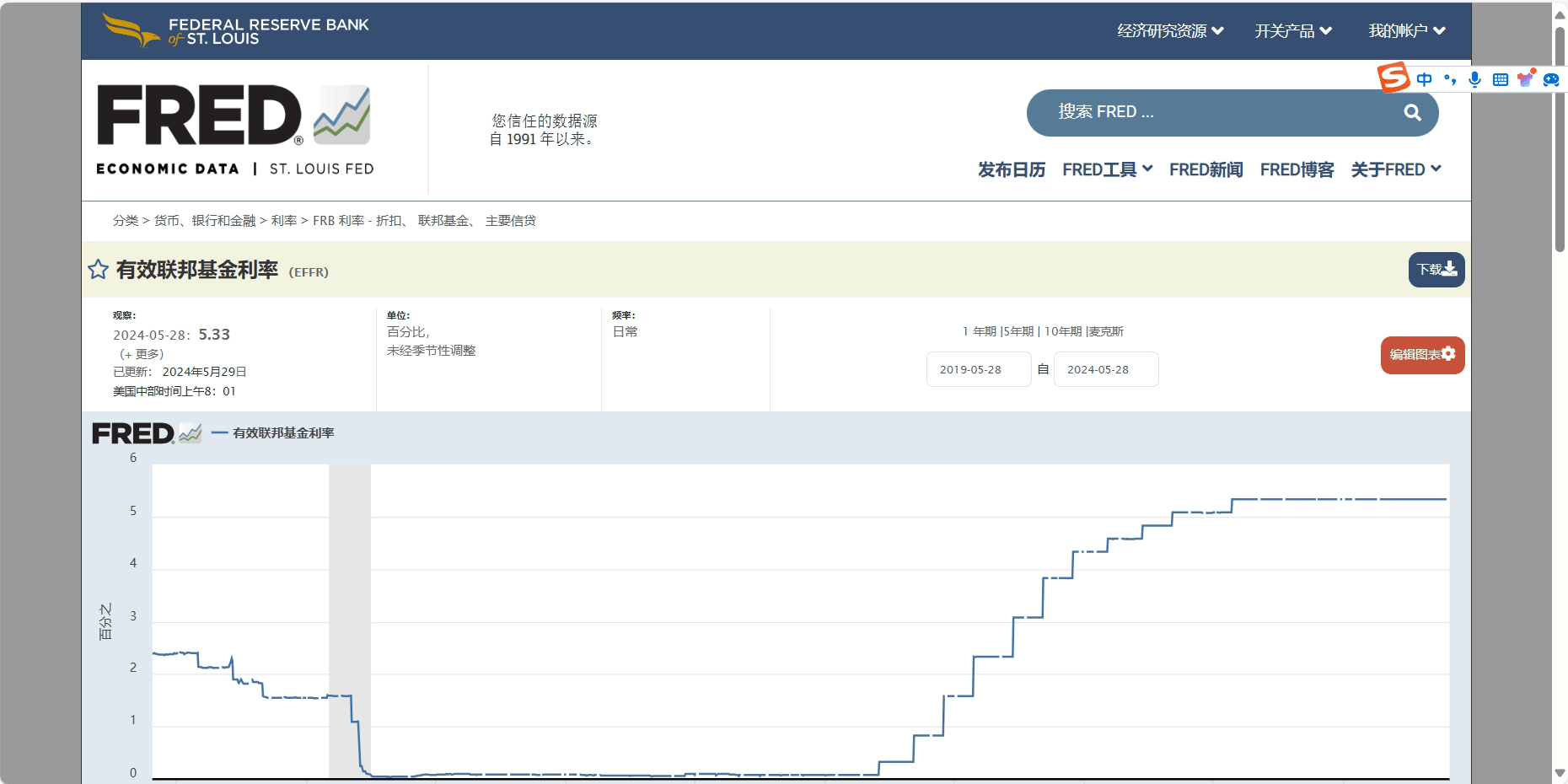This screenshot has width=1568, height=784.
Task: Click FRB 利率 breadcrumb link
Action: 424,221
